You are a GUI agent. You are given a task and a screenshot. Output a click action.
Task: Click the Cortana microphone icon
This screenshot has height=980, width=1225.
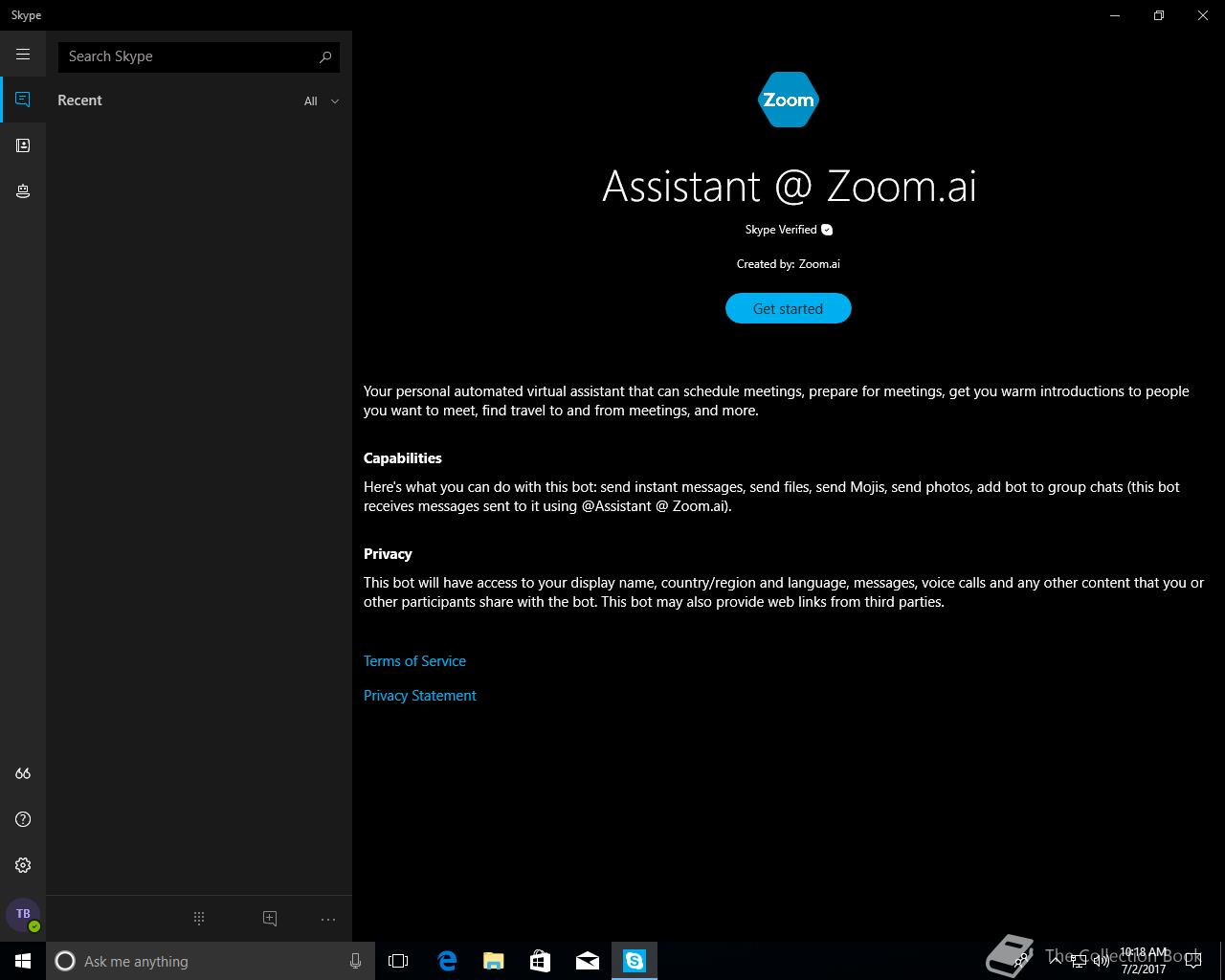355,961
